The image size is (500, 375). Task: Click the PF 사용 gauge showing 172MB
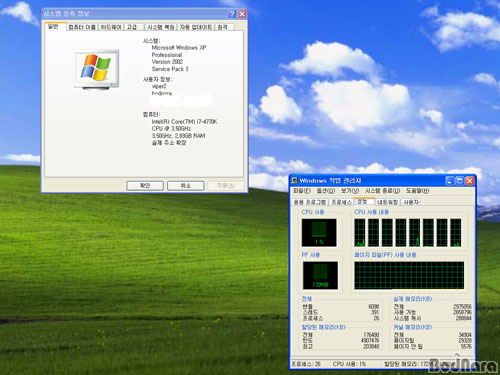click(x=320, y=275)
